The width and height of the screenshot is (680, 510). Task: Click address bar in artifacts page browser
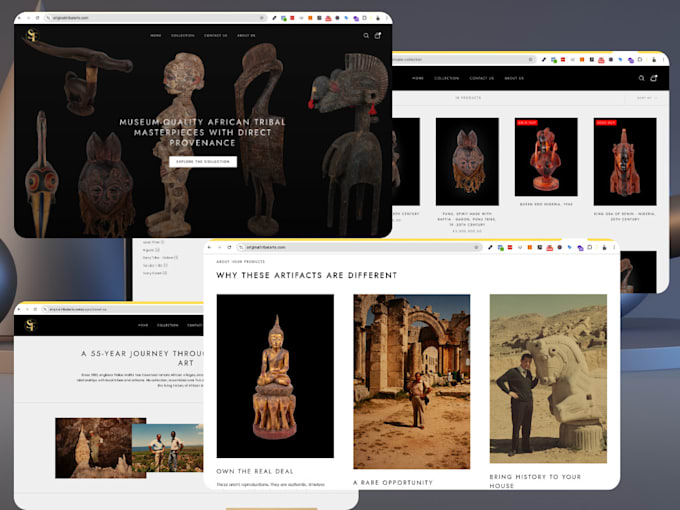pyautogui.click(x=359, y=247)
